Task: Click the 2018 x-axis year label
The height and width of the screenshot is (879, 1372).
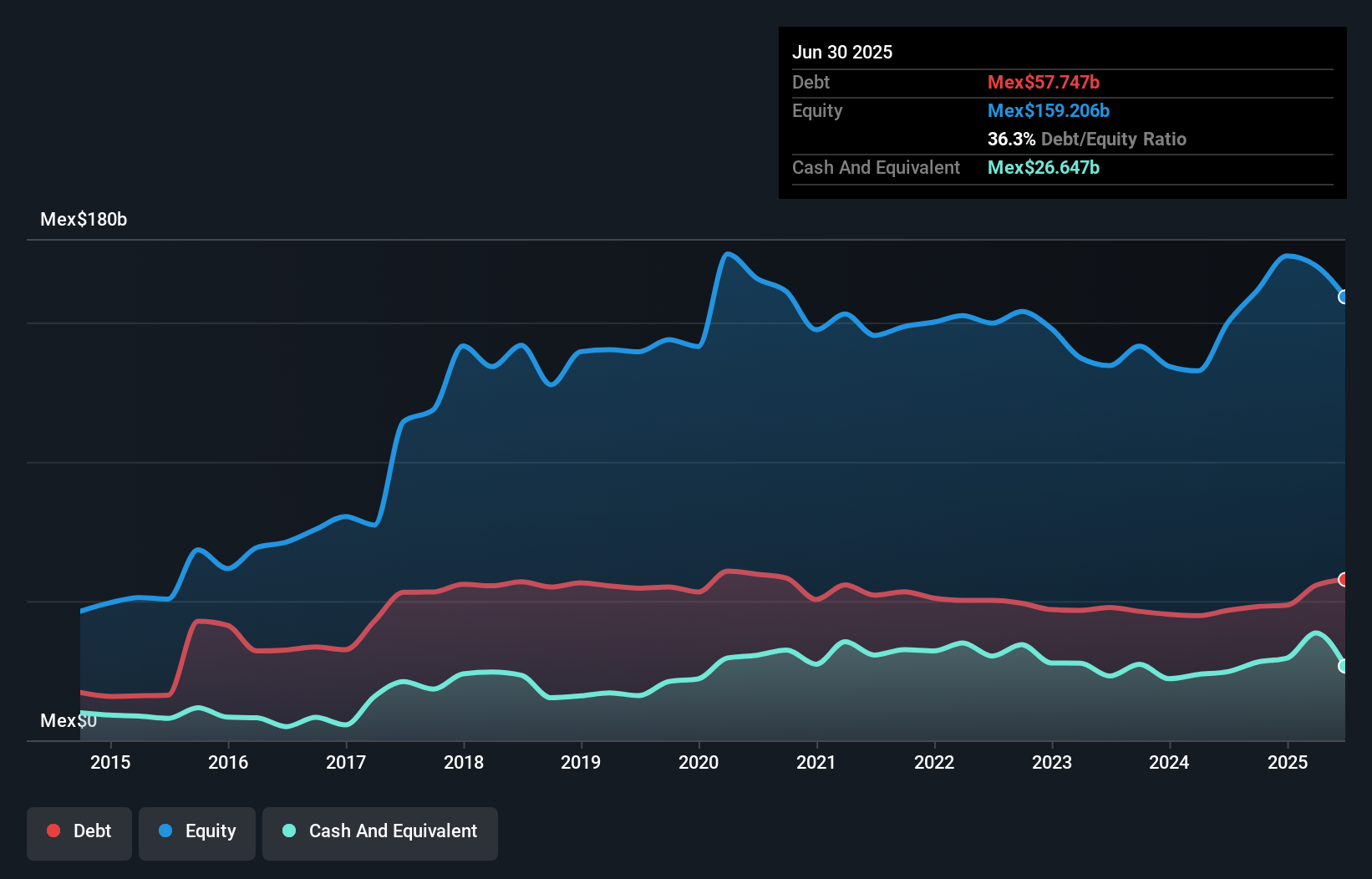Action: pyautogui.click(x=464, y=762)
